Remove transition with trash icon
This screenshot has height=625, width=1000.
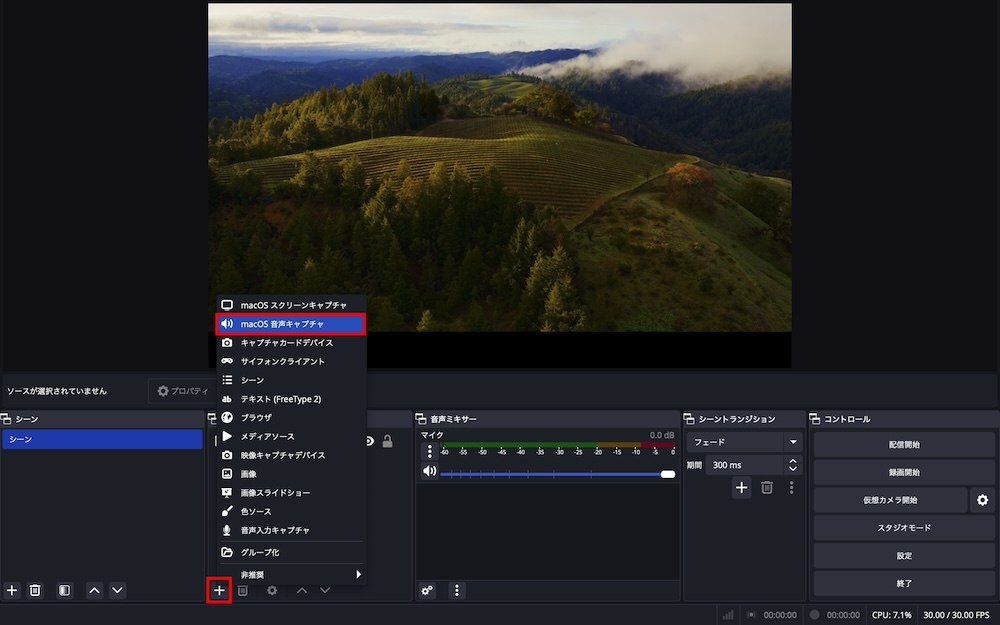click(767, 488)
